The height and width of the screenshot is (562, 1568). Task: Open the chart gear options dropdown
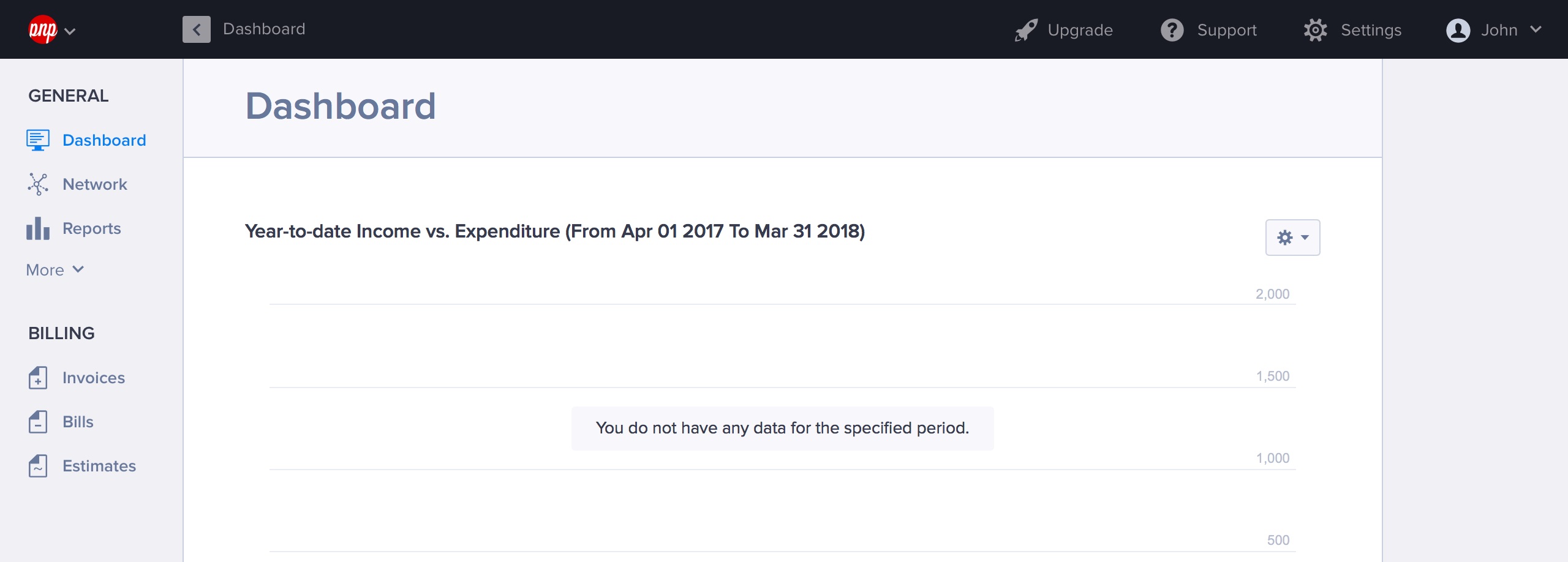[1293, 238]
